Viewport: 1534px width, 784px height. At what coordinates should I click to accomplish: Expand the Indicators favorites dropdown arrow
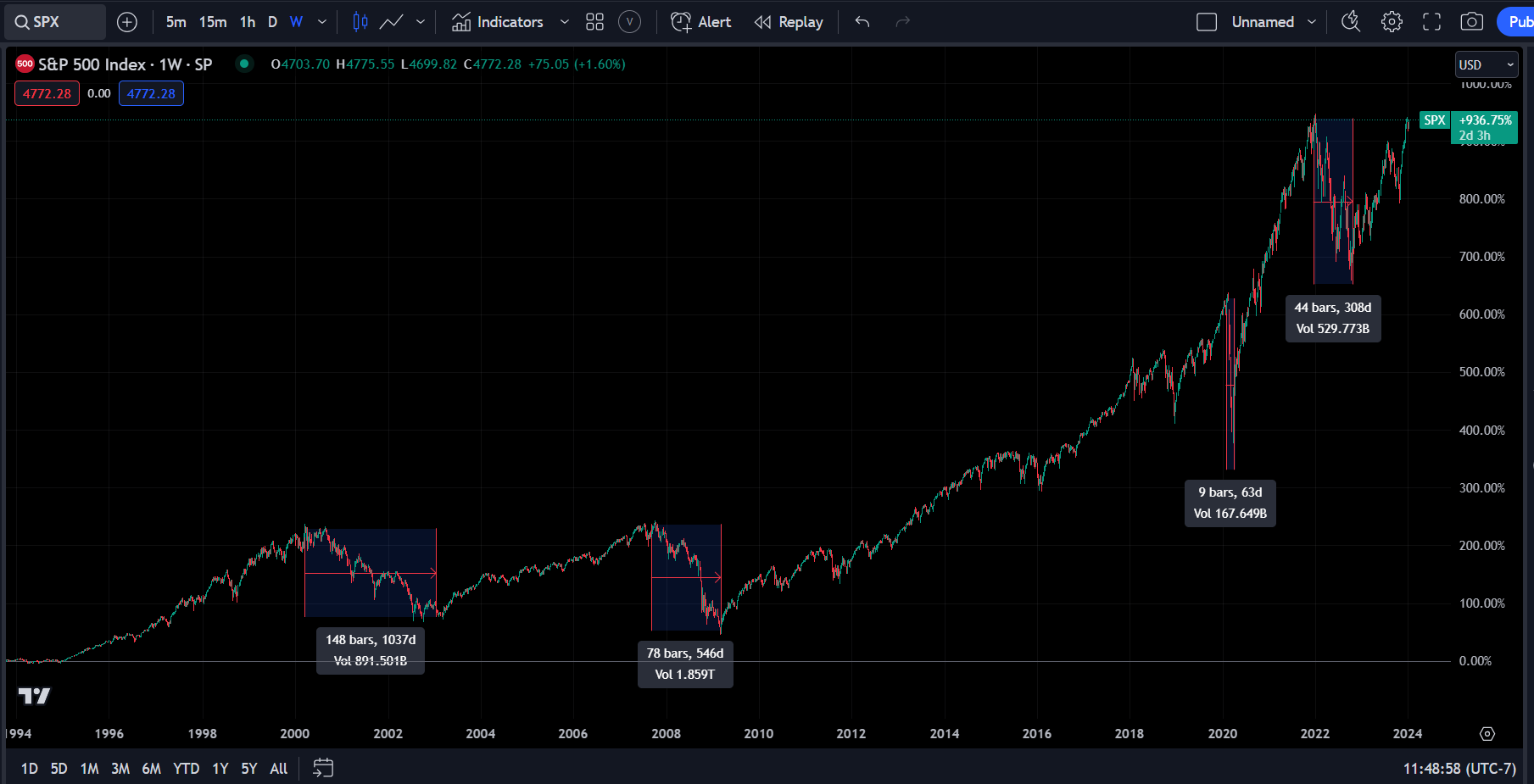pos(565,22)
